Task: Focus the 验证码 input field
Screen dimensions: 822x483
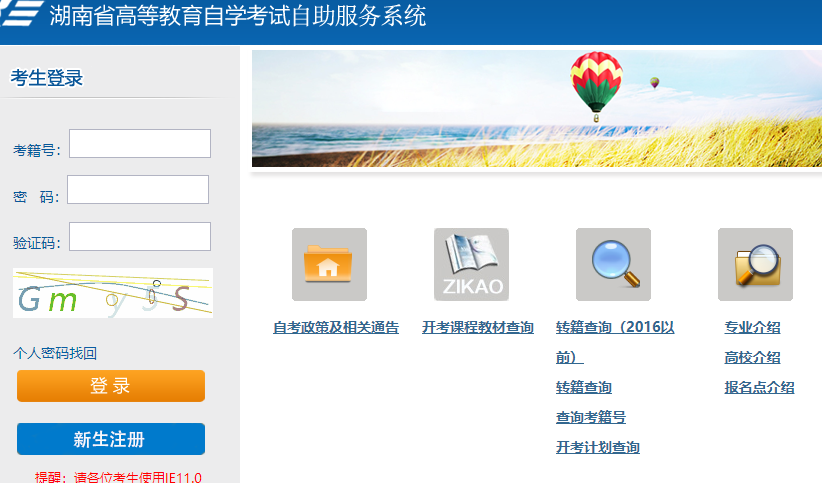Action: point(140,237)
